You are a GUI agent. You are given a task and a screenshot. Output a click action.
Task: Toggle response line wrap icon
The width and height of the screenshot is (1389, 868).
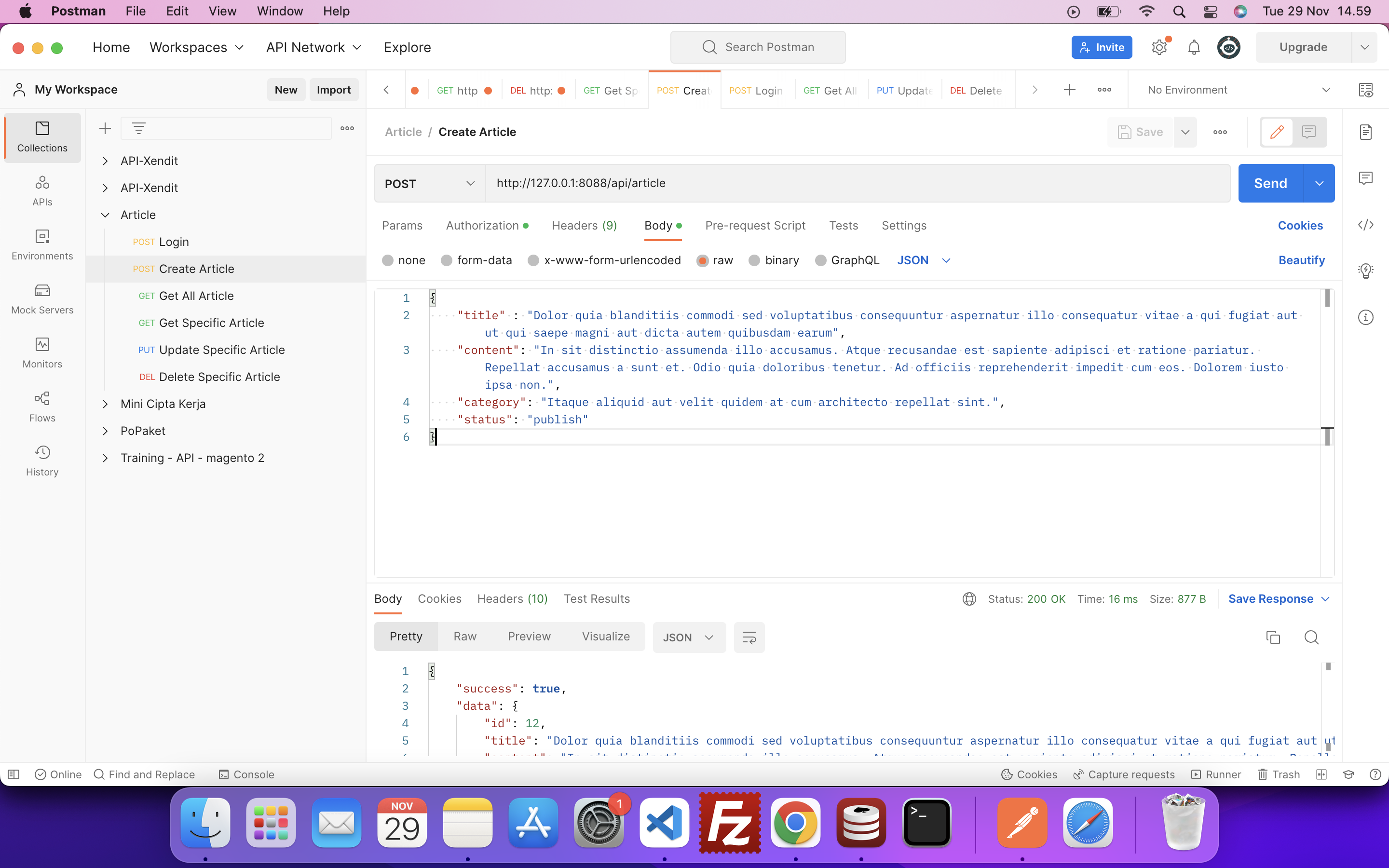pyautogui.click(x=749, y=637)
